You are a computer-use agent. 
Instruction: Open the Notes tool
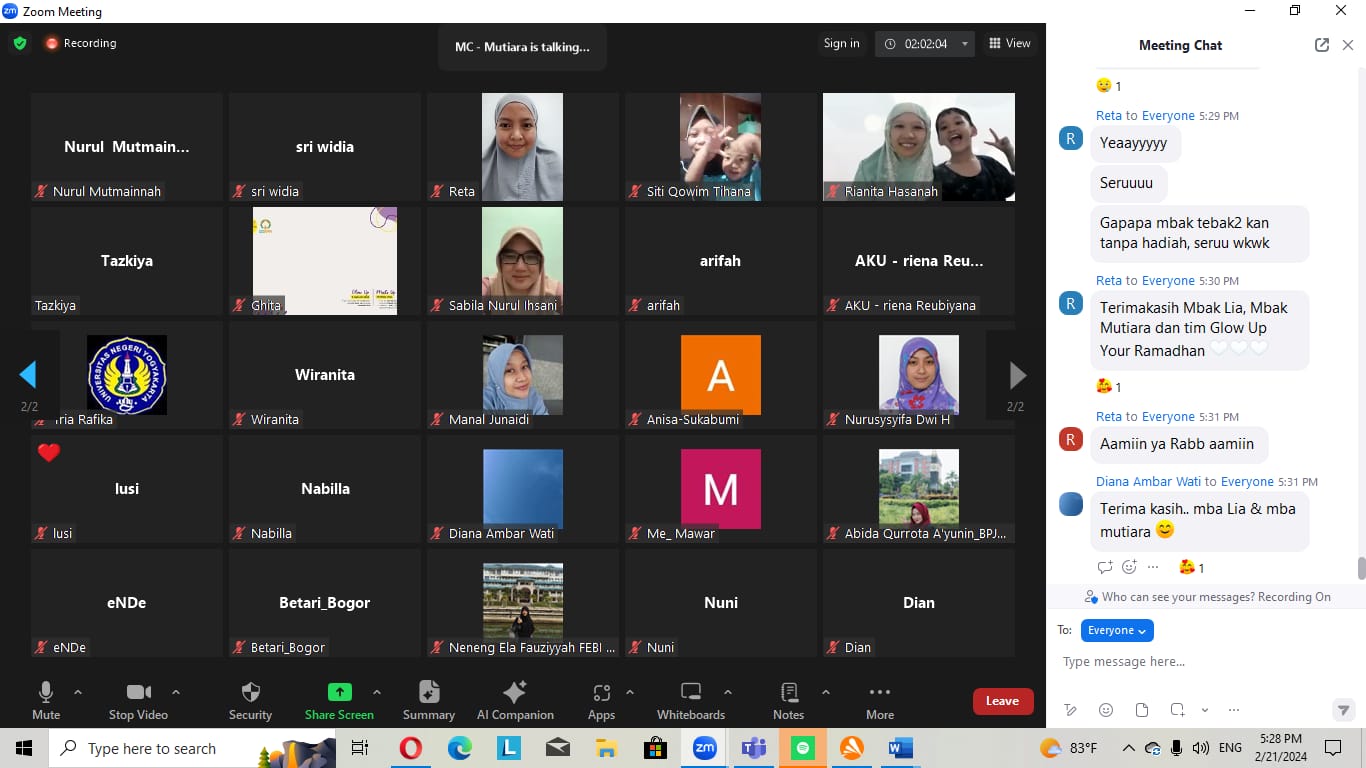coord(788,692)
